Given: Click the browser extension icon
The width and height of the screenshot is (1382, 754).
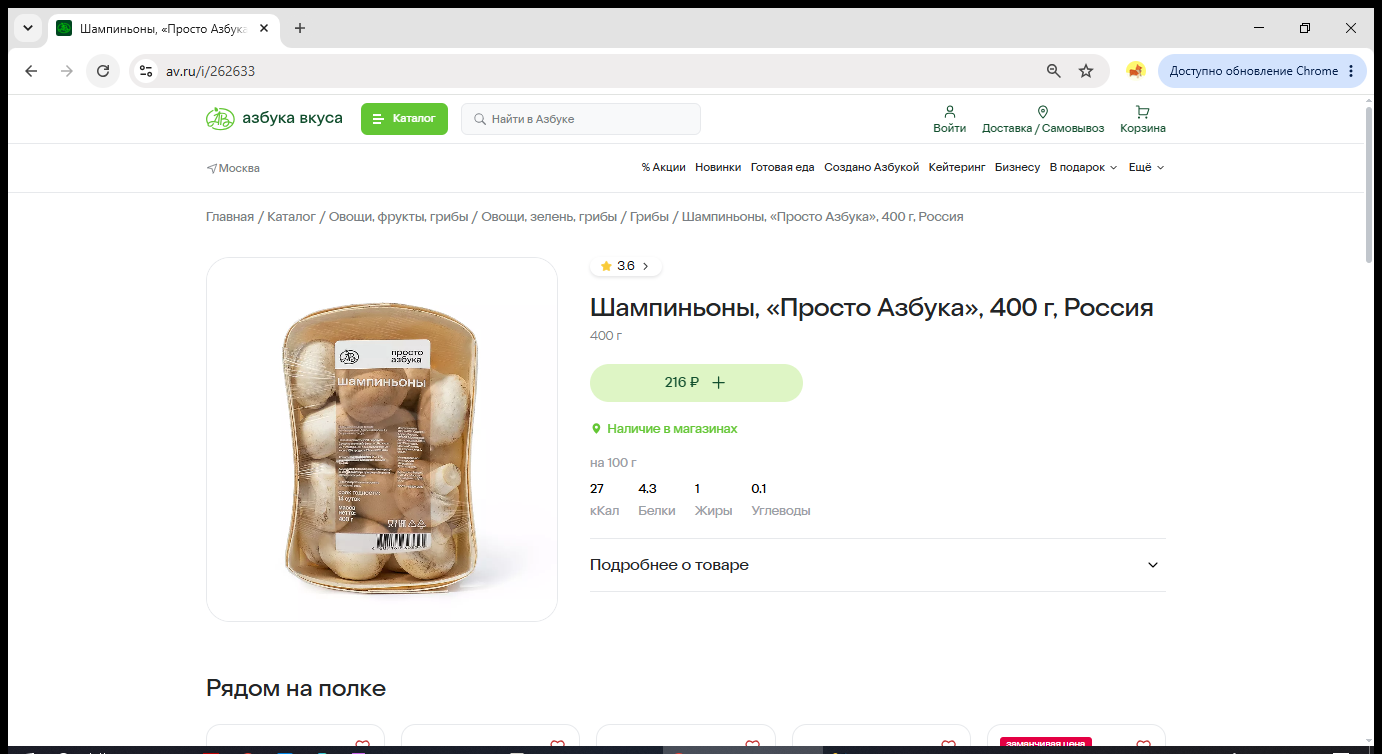Looking at the screenshot, I should (1135, 71).
